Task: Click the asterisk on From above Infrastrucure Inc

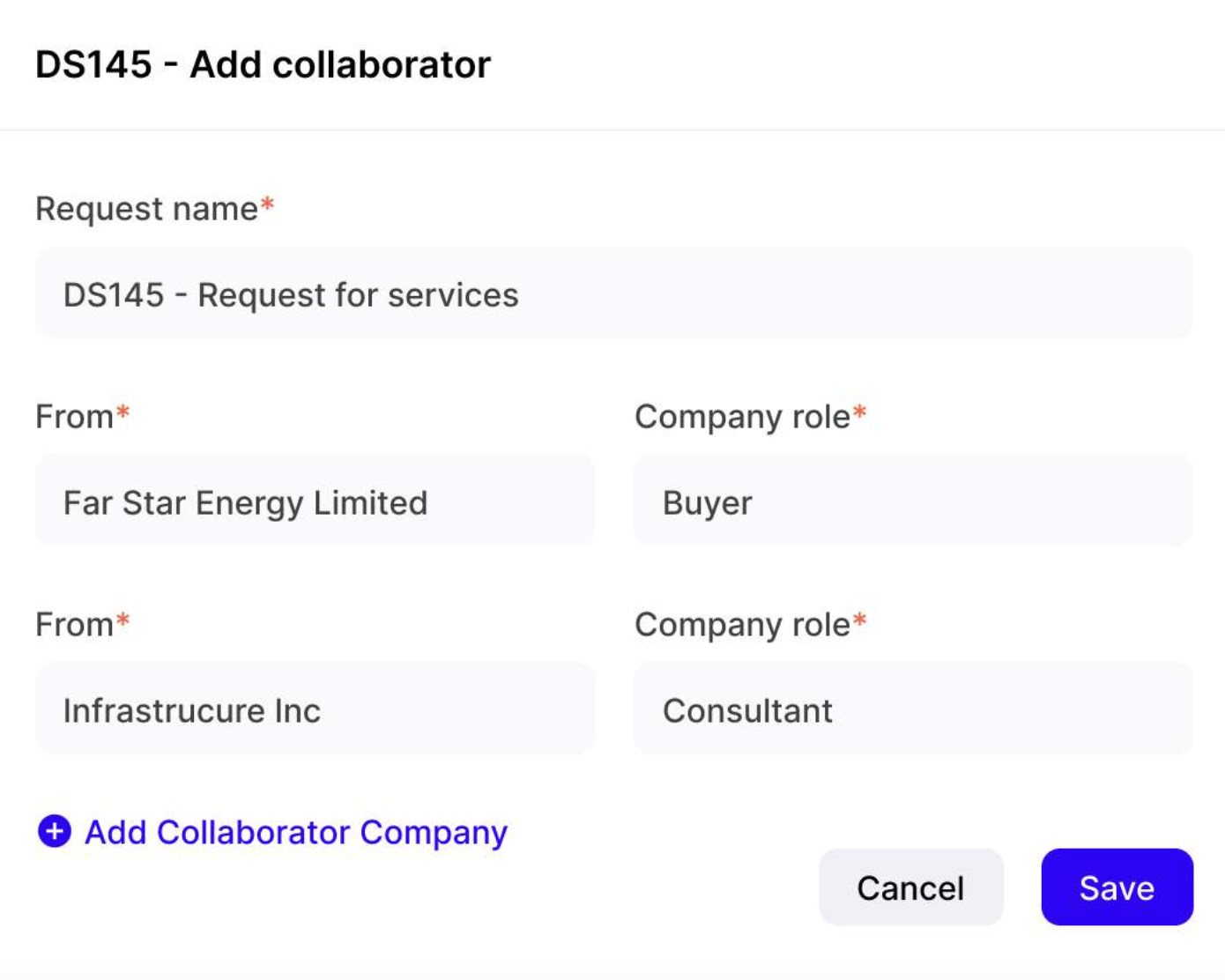Action: click(x=123, y=620)
